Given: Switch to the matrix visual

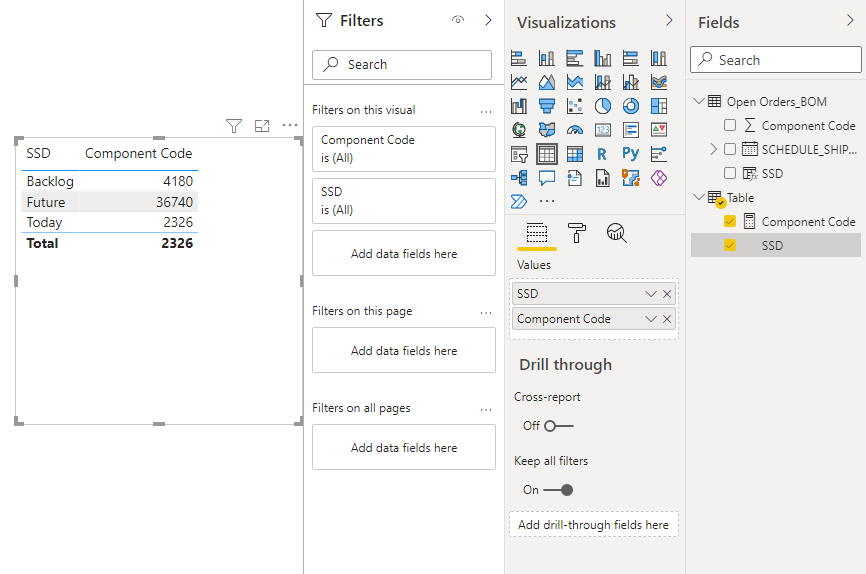Looking at the screenshot, I should 574,154.
